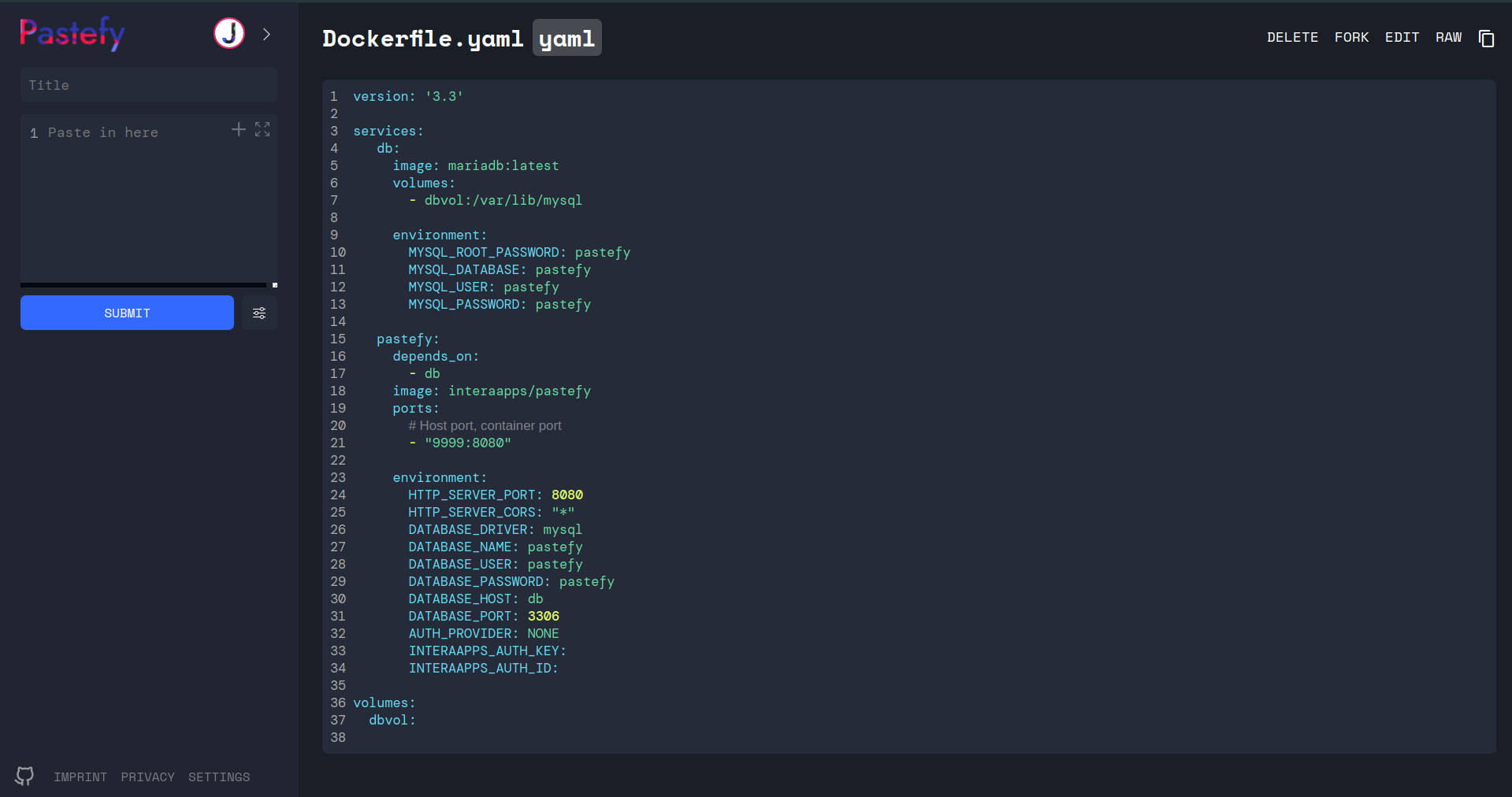Click "HTTP_SERVER_PORT: 8080" line
The width and height of the screenshot is (1512, 797).
(x=496, y=495)
